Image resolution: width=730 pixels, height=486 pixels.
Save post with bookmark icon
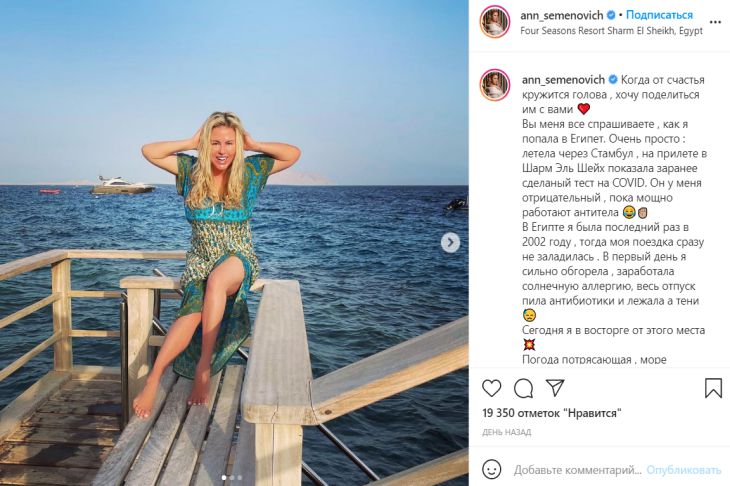713,388
